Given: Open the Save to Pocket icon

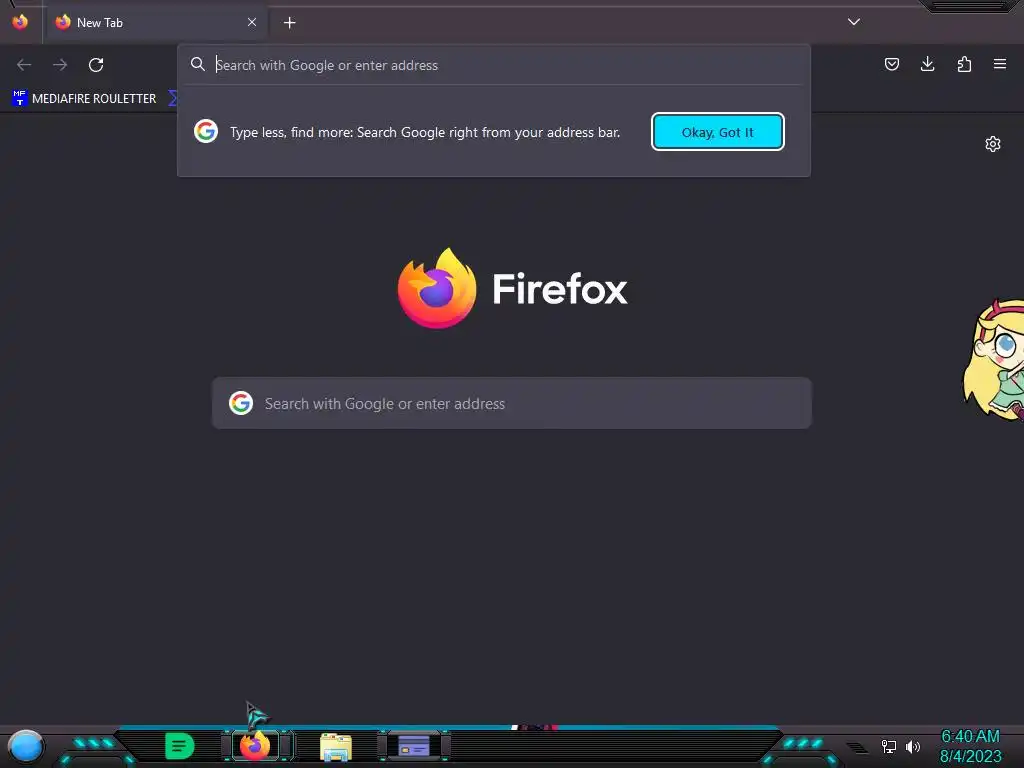Looking at the screenshot, I should click(x=891, y=64).
